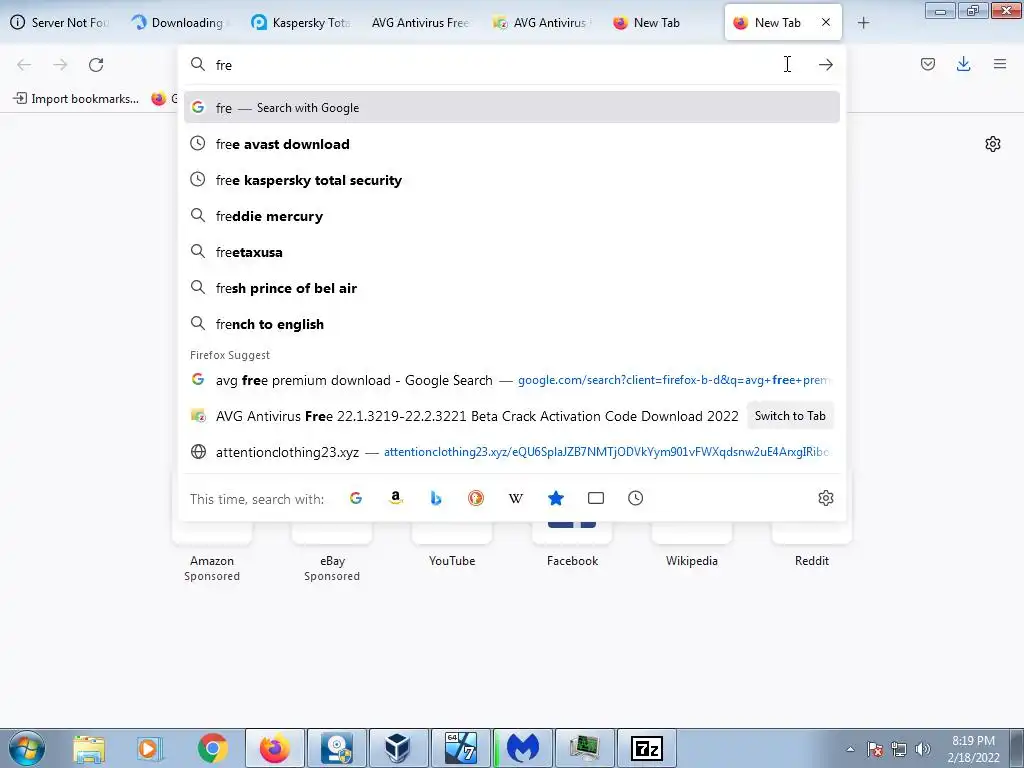The image size is (1024, 768).
Task: Switch to Kaspersky Total tab
Action: pyautogui.click(x=302, y=23)
